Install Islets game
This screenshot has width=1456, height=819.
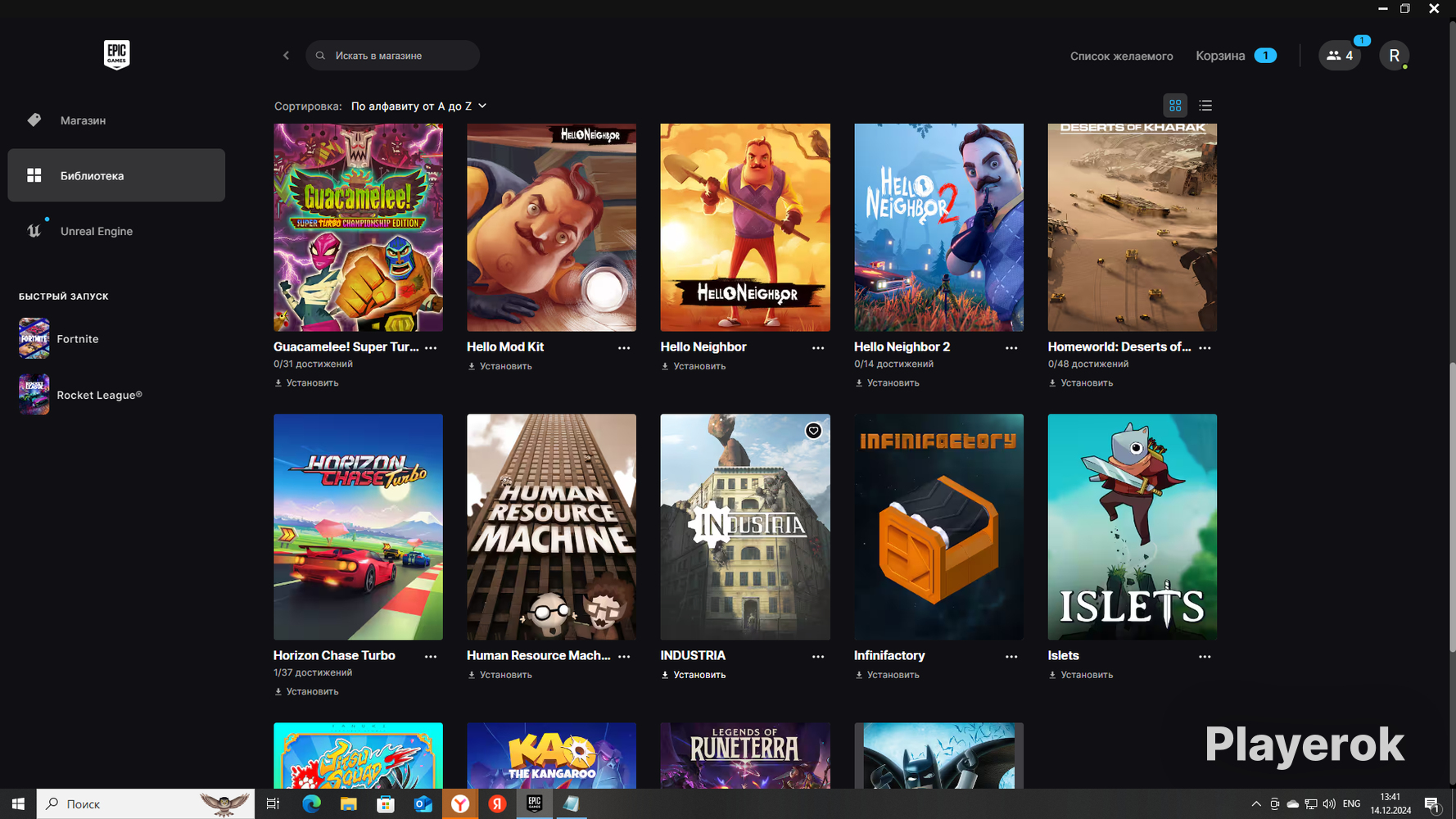1081,676
